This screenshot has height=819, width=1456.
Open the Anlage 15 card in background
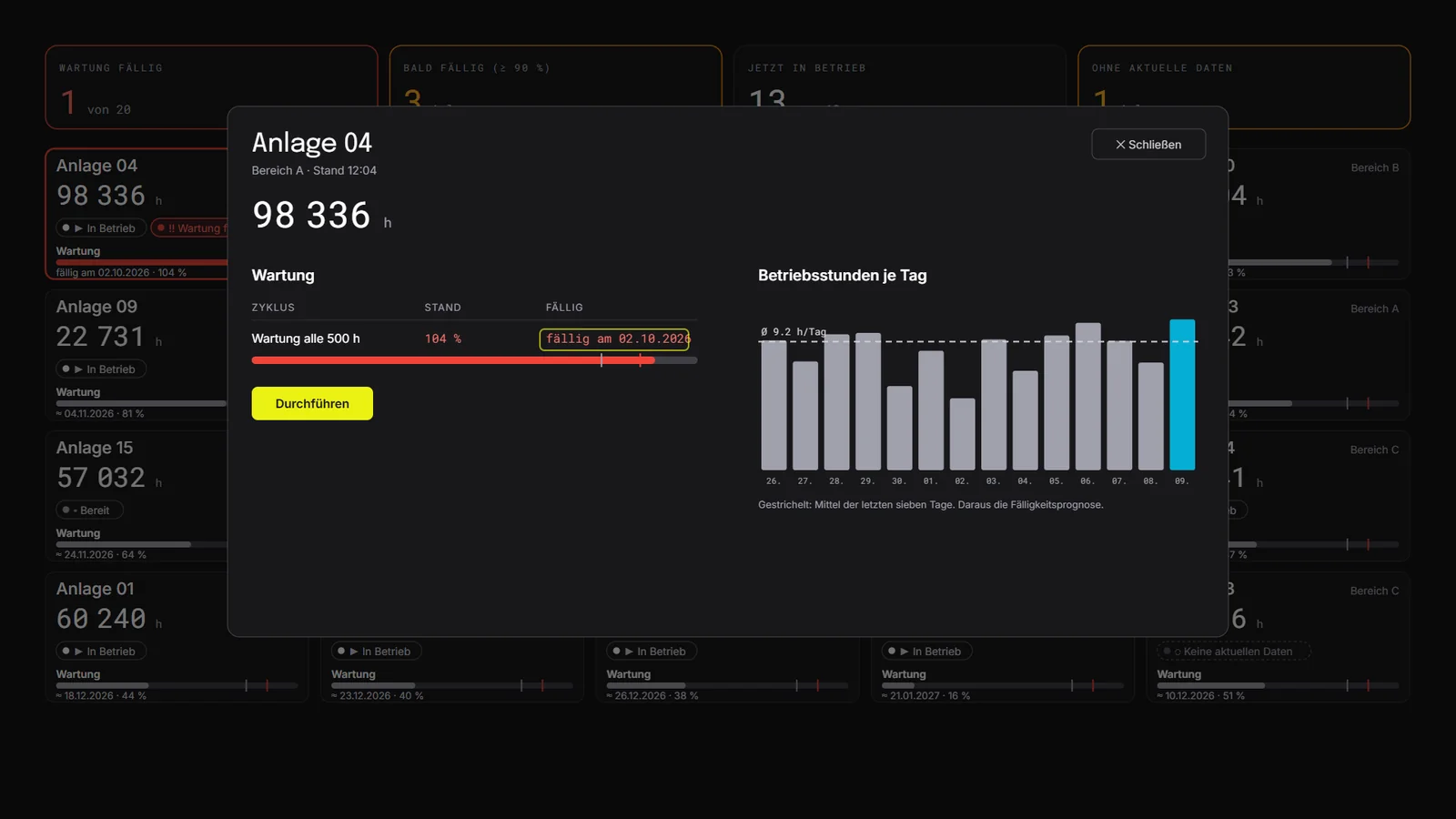pyautogui.click(x=136, y=496)
